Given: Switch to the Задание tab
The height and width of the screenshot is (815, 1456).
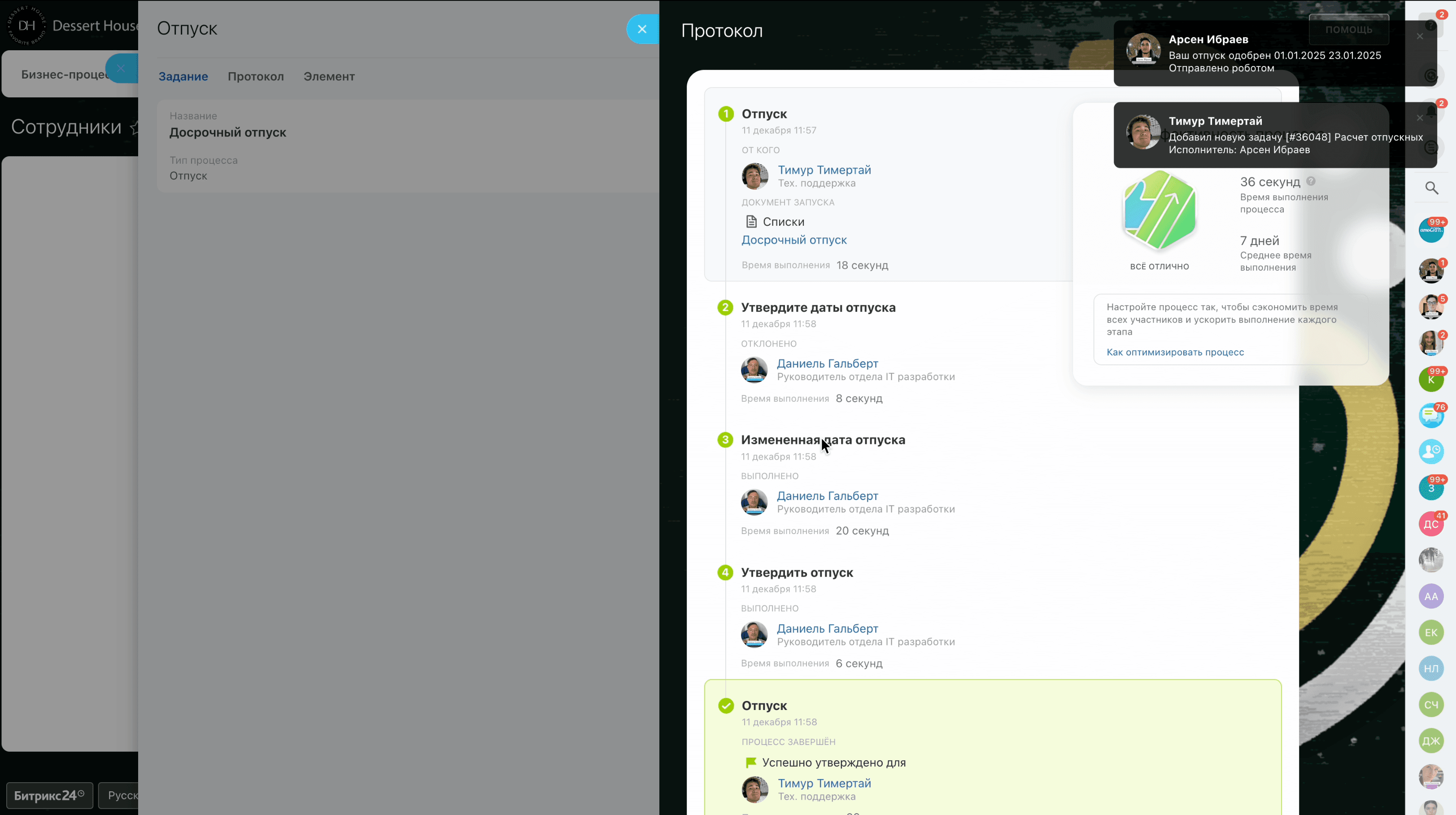Looking at the screenshot, I should pyautogui.click(x=183, y=76).
